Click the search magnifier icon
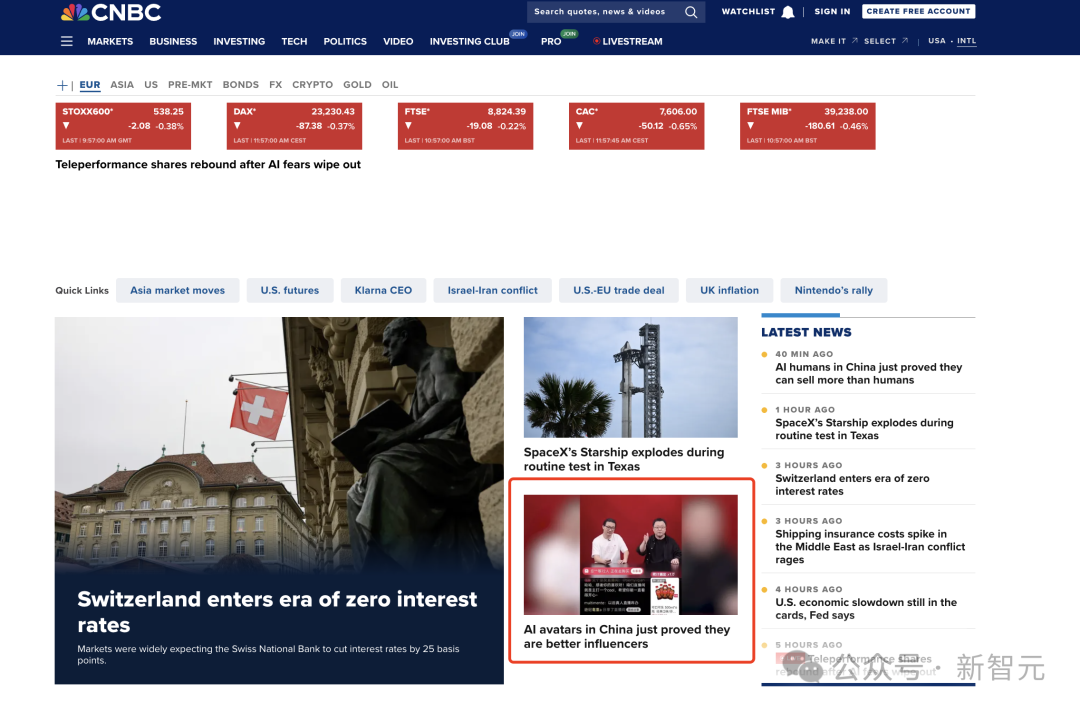1080x711 pixels. click(691, 12)
